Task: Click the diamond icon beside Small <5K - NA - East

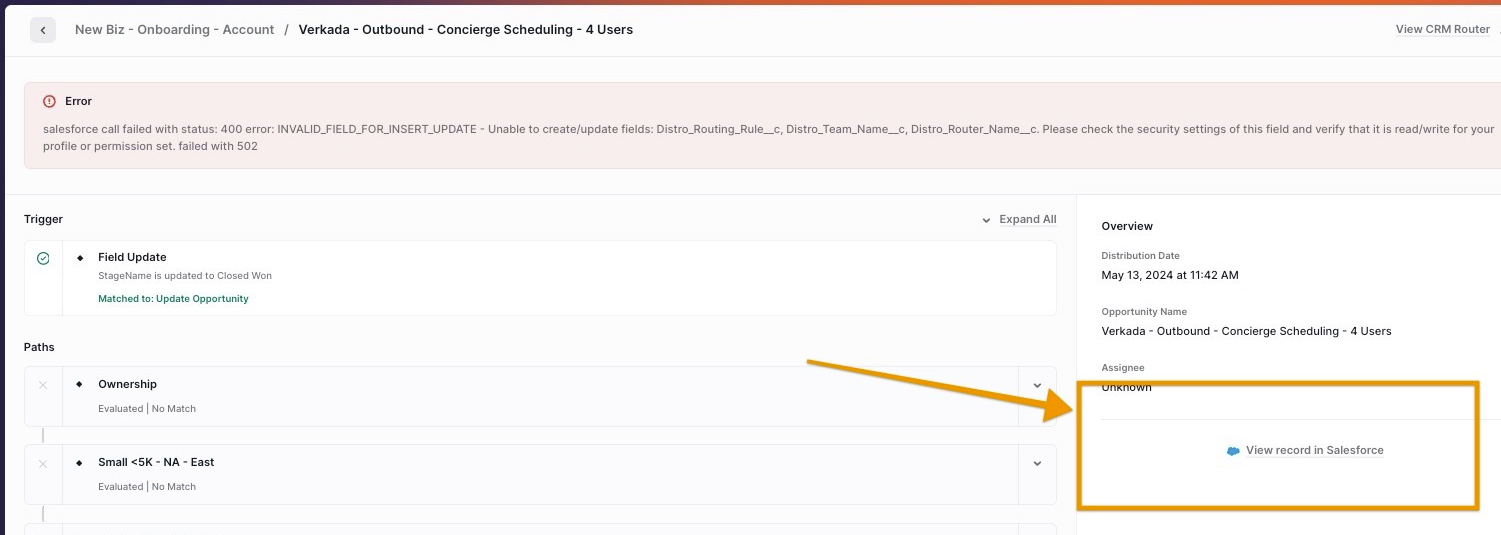Action: tap(80, 462)
